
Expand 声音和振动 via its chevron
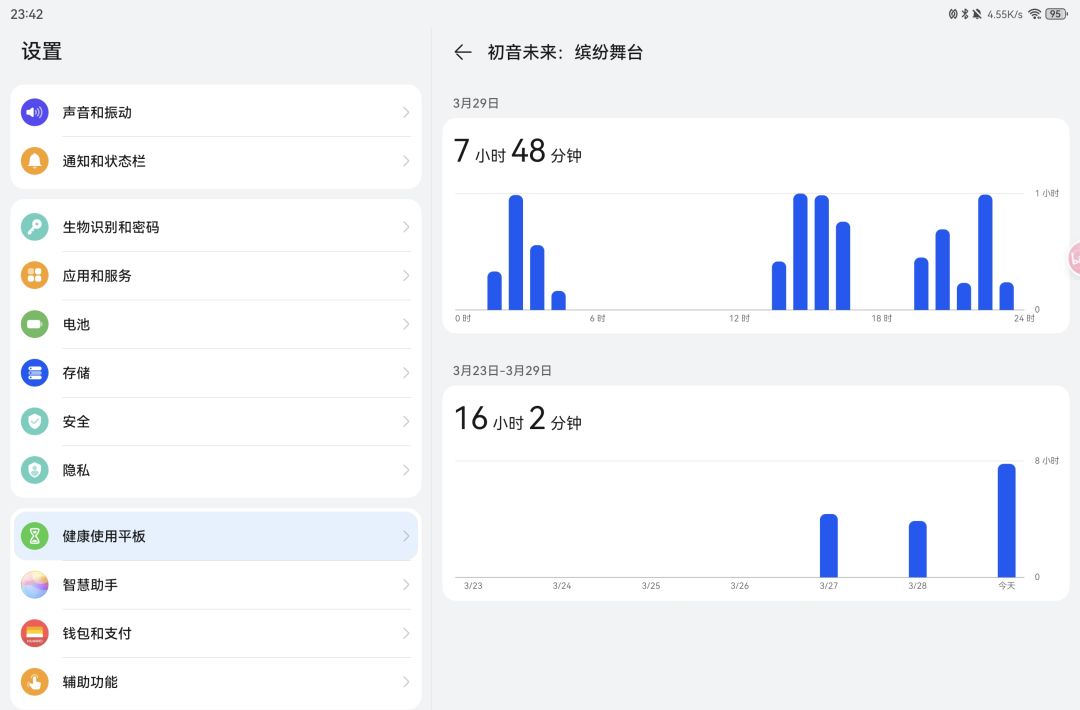406,112
